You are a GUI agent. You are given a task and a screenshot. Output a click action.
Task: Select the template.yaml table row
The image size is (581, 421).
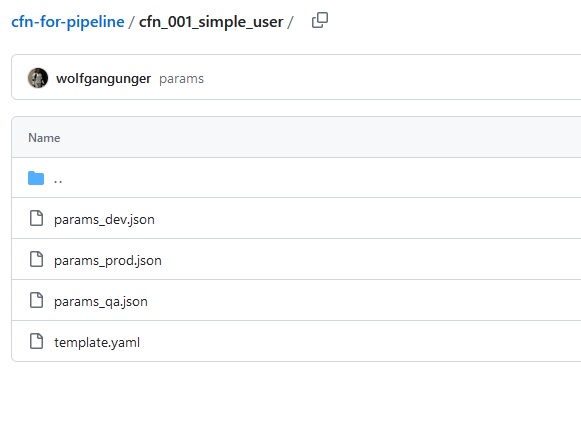[296, 341]
